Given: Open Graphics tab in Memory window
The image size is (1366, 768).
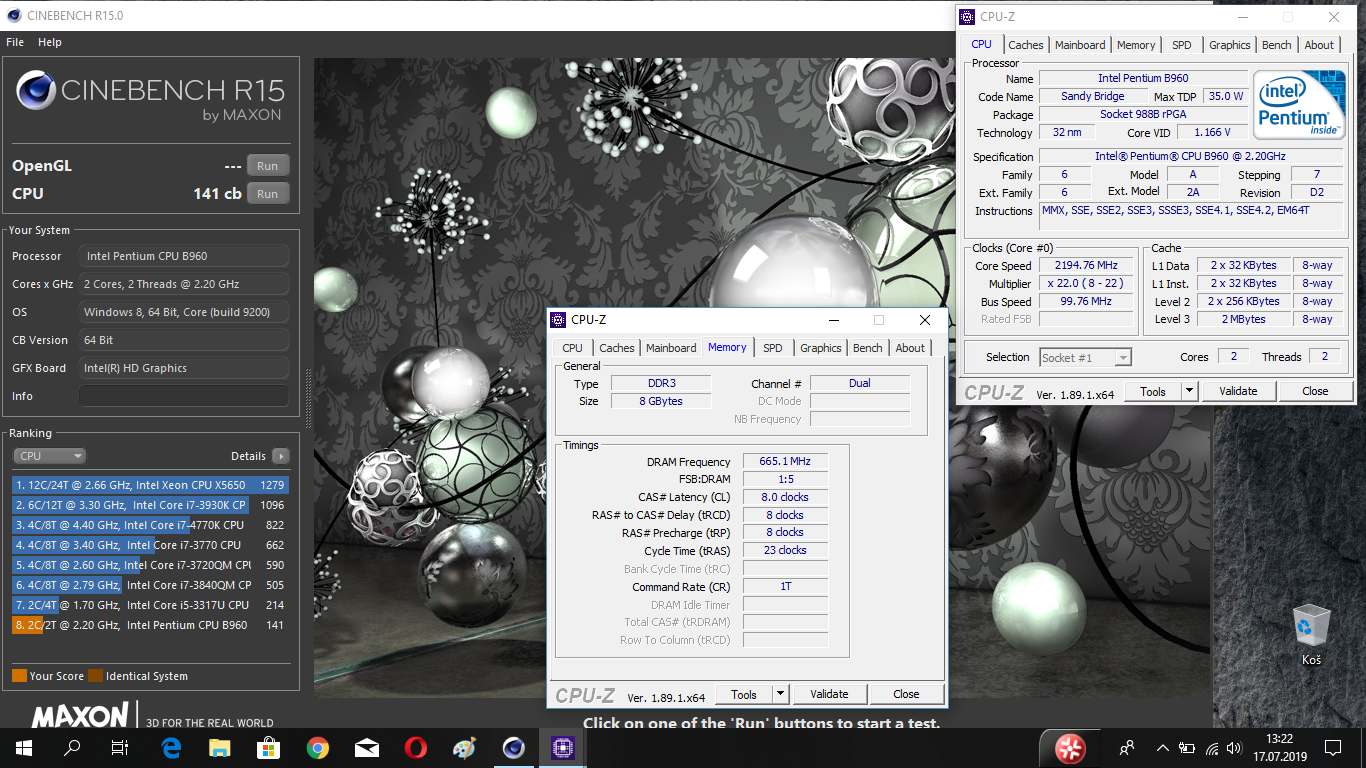Looking at the screenshot, I should pyautogui.click(x=821, y=348).
